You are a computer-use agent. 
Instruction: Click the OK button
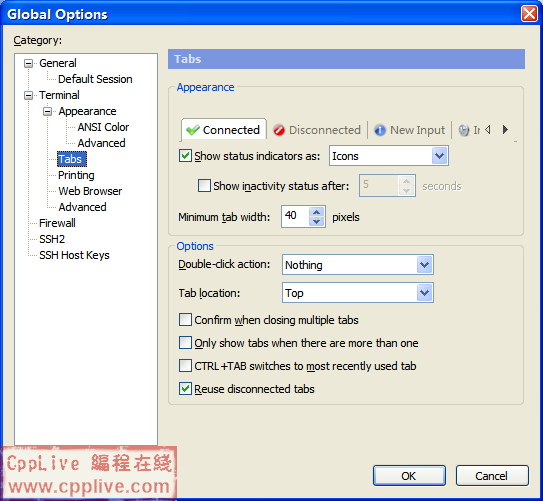pyautogui.click(x=409, y=476)
